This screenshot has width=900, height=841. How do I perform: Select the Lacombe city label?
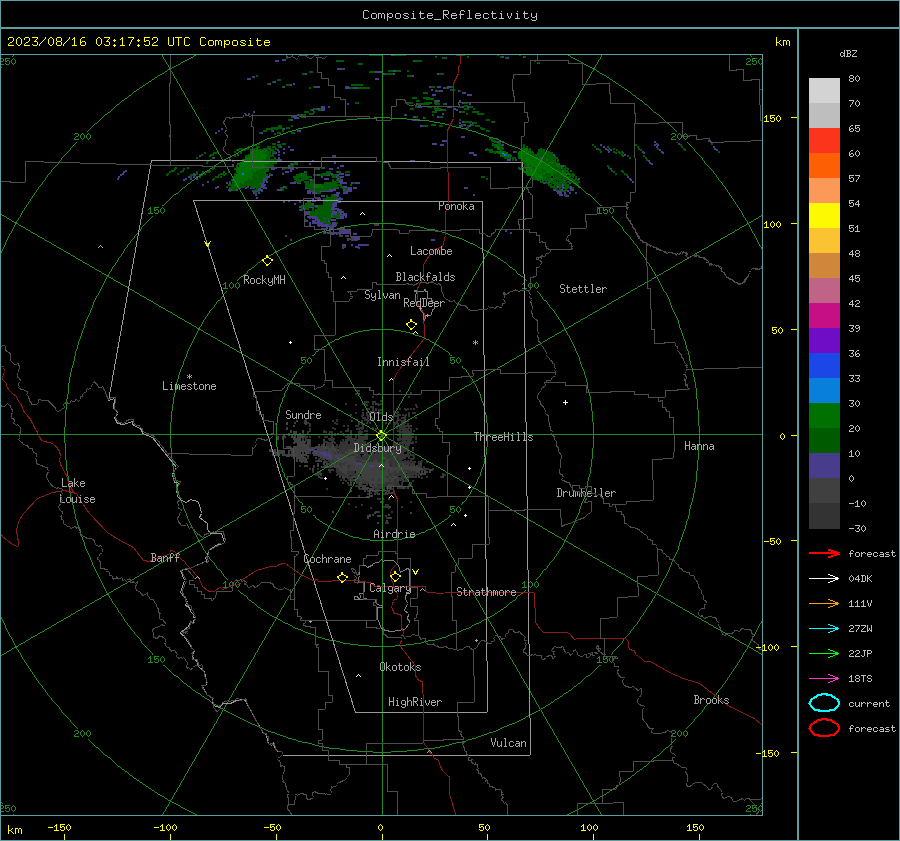(431, 251)
